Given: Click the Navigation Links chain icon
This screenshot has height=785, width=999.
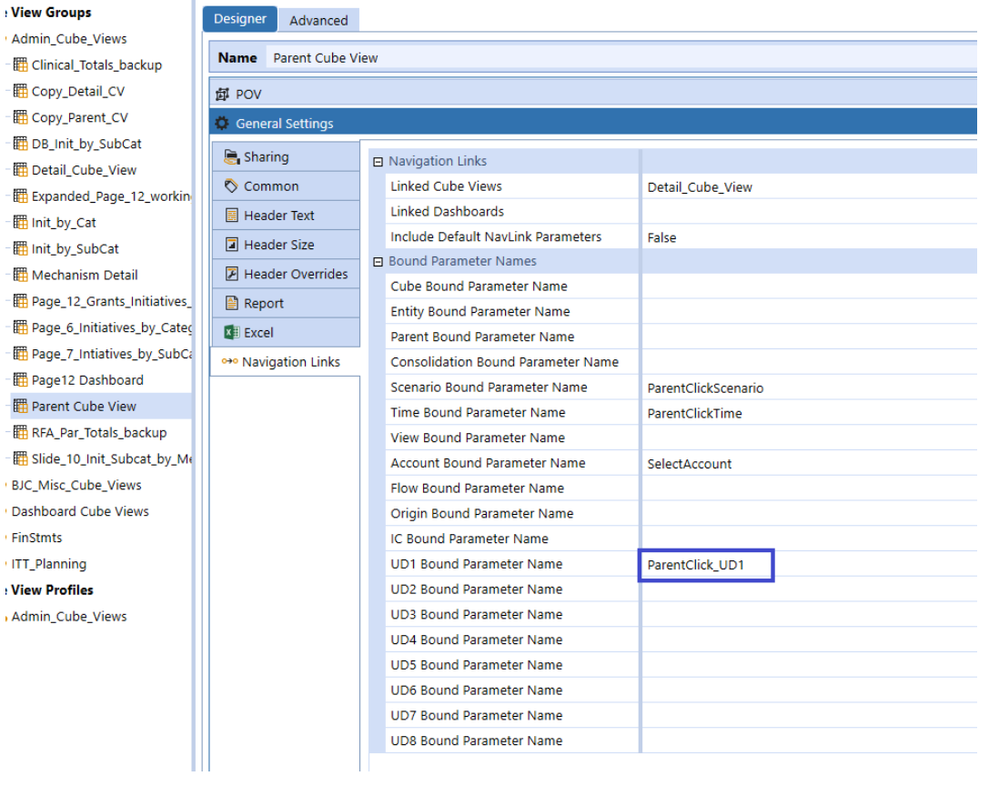Looking at the screenshot, I should point(229,361).
